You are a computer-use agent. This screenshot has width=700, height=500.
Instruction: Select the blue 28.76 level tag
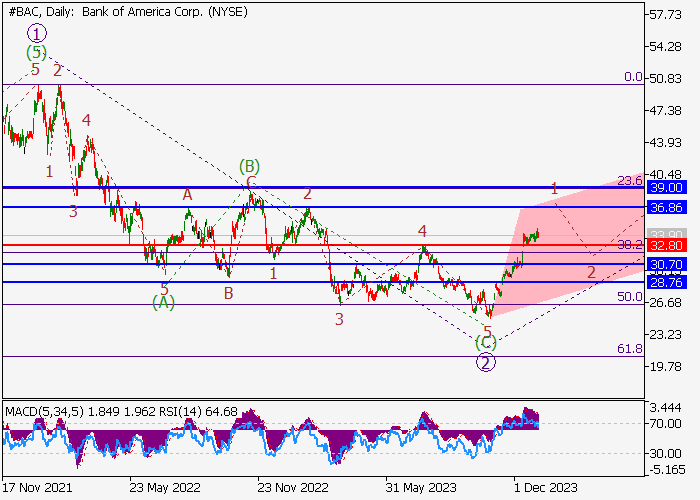click(x=667, y=282)
